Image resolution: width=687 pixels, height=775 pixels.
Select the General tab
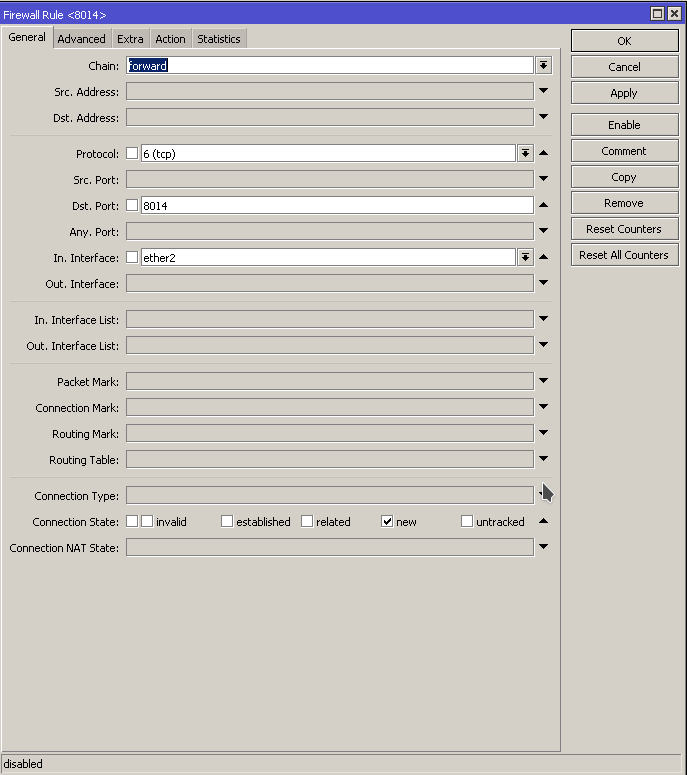click(27, 37)
